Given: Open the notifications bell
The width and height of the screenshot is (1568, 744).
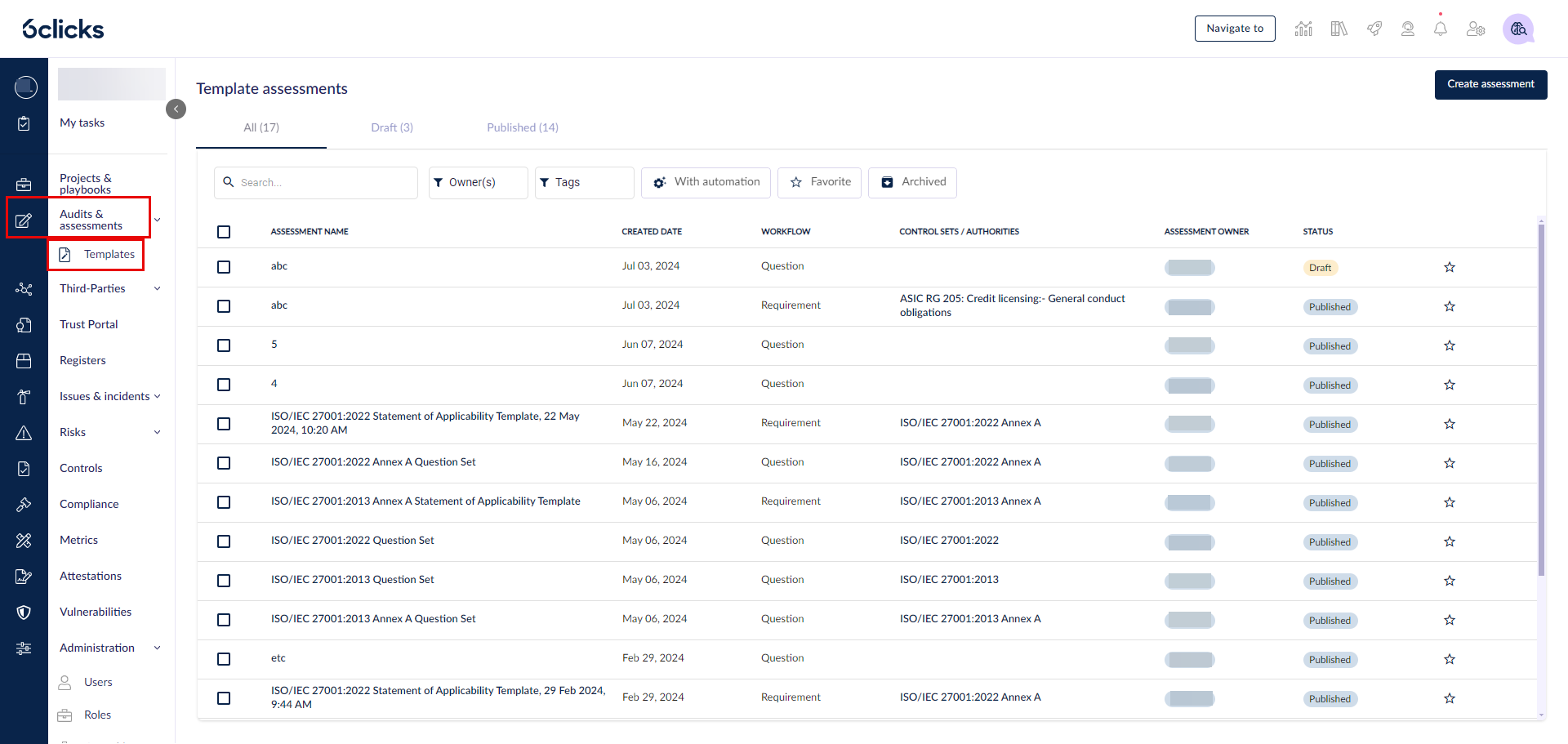Looking at the screenshot, I should [1441, 29].
